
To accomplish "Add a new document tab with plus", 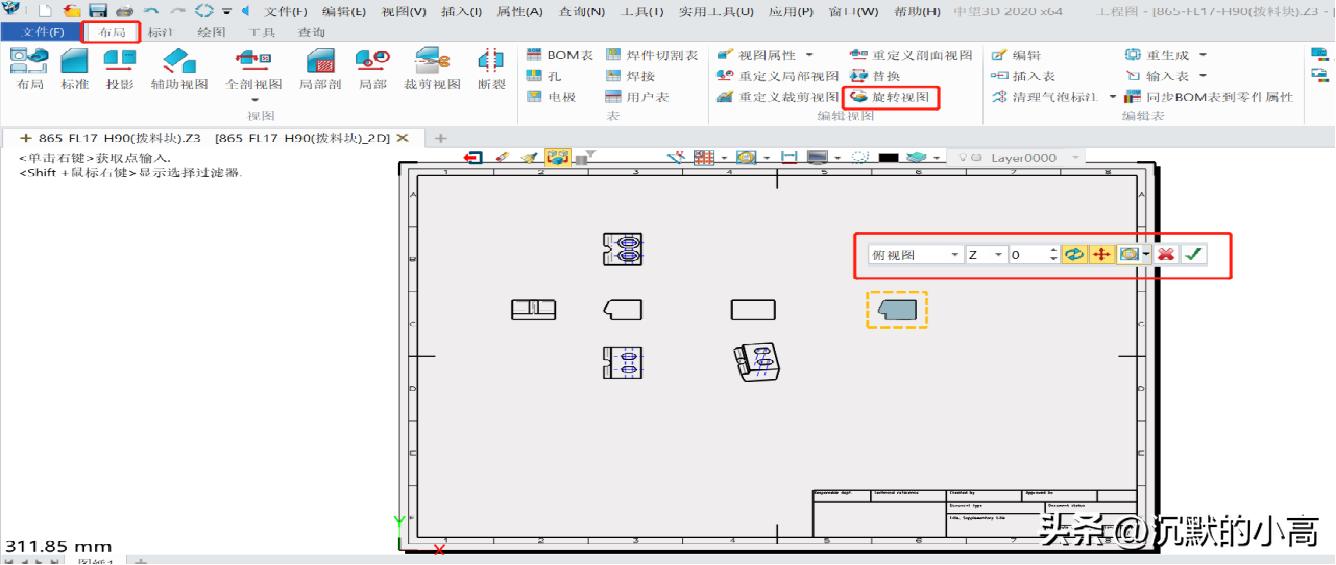I will [439, 137].
